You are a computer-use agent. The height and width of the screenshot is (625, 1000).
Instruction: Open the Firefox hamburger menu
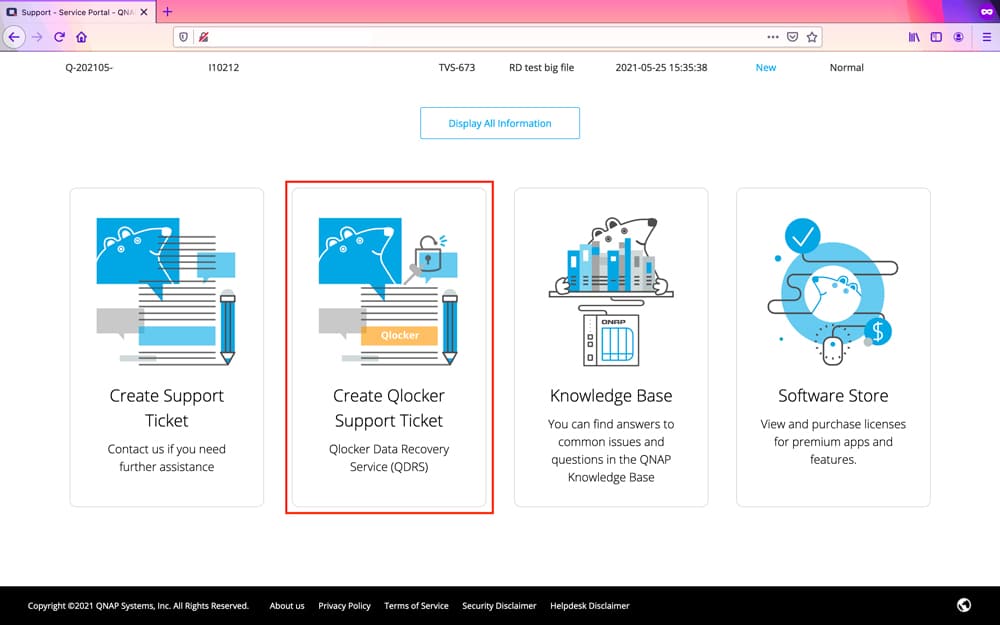coord(987,37)
